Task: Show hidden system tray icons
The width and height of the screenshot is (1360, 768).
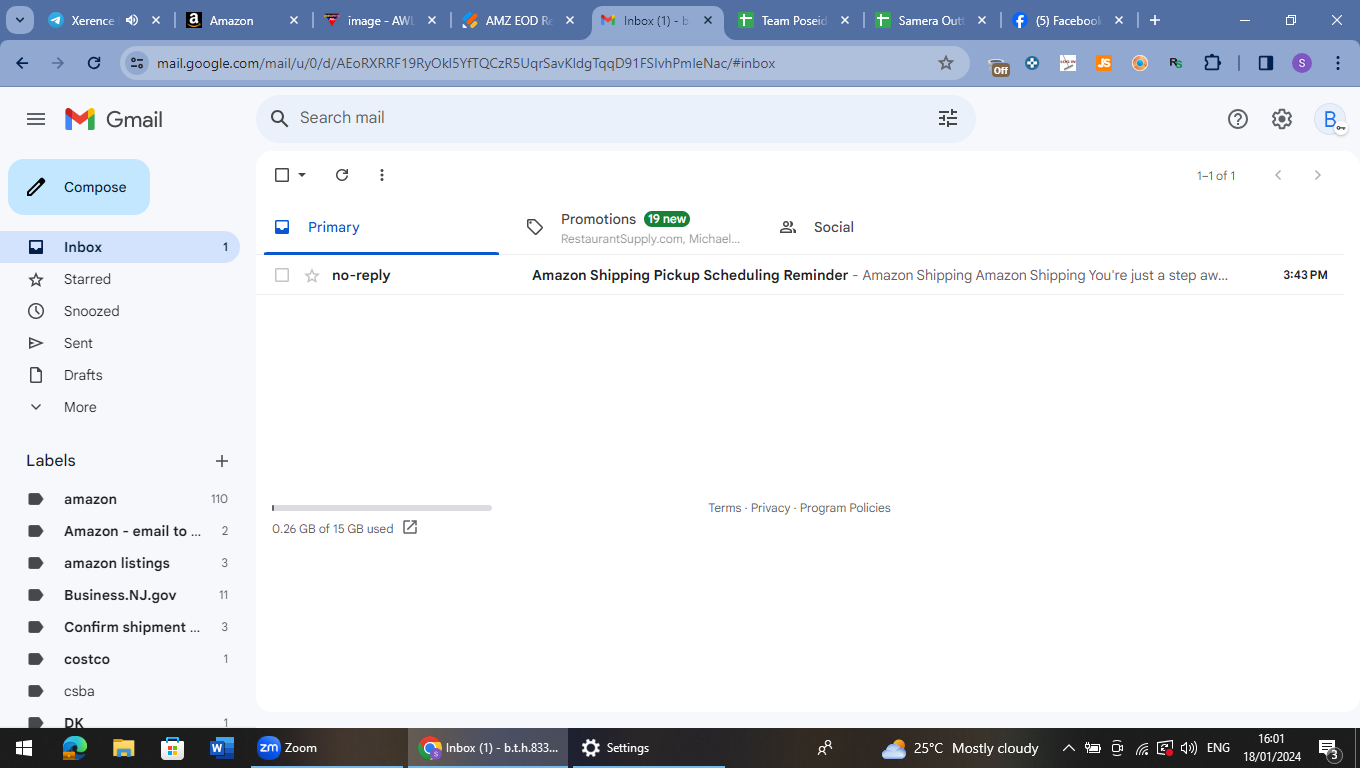Action: click(1068, 748)
